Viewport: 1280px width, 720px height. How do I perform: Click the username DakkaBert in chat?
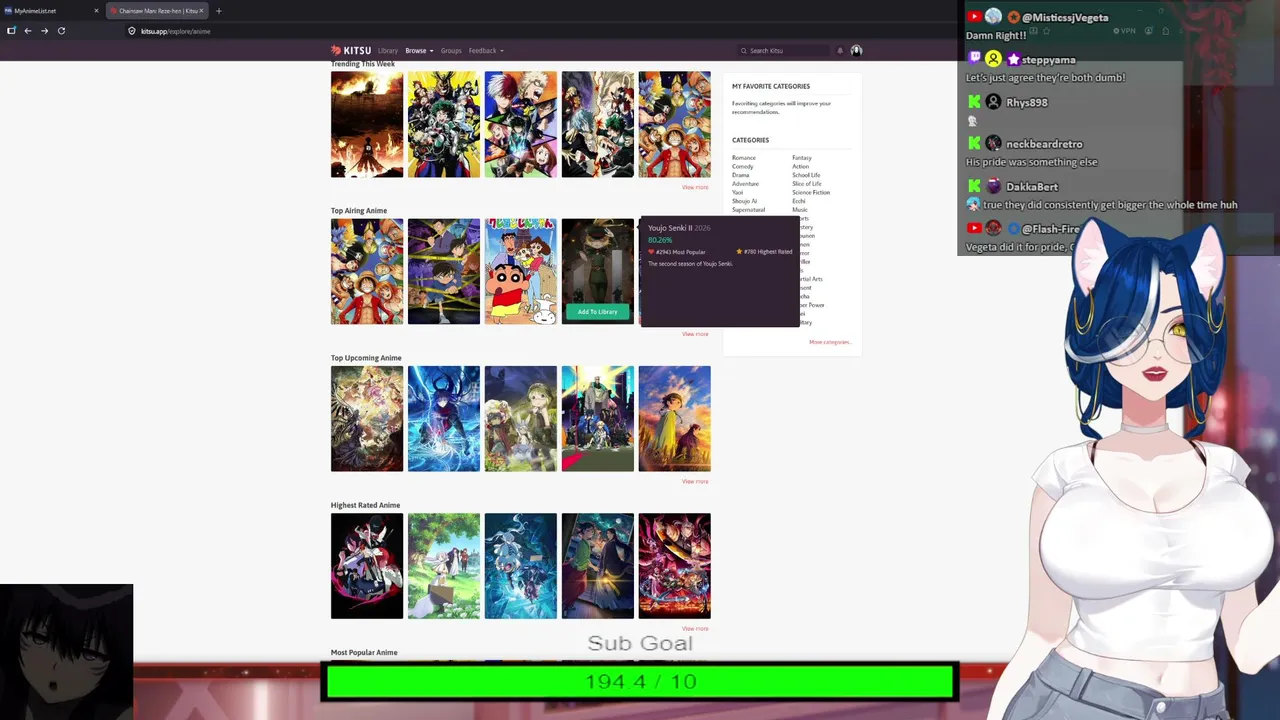tap(1032, 187)
